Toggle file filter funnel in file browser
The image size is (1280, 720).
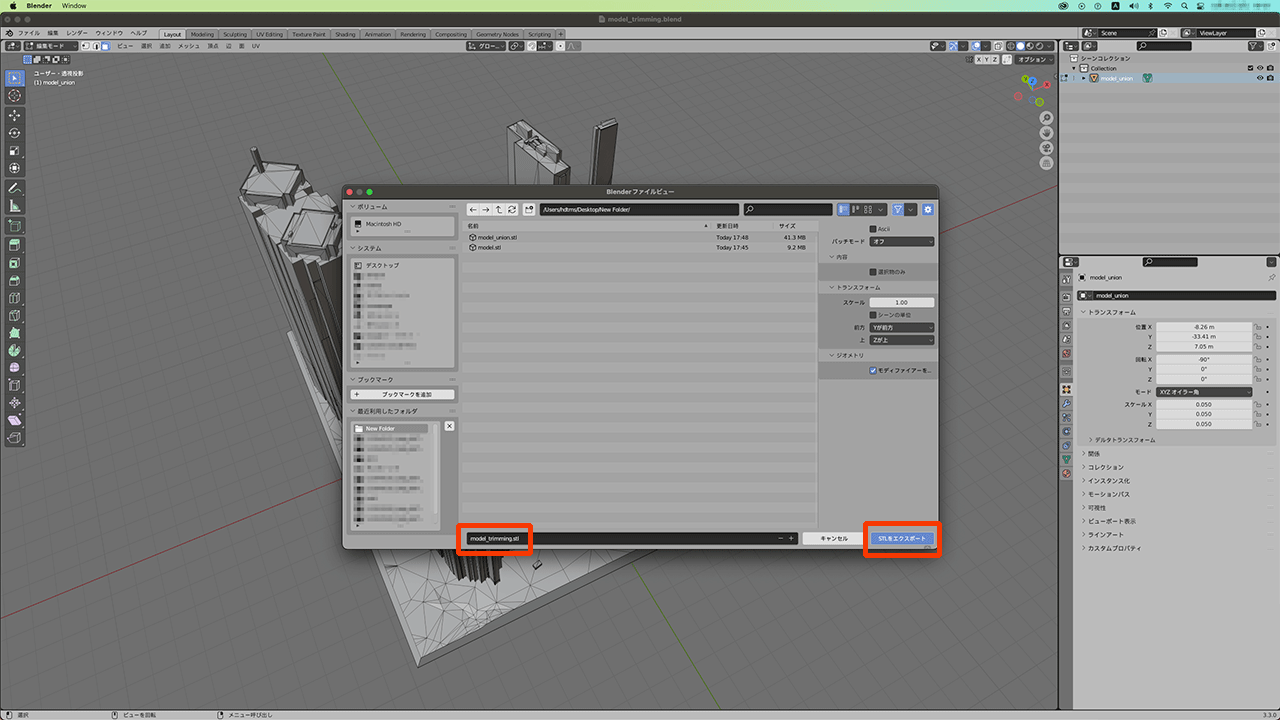[898, 209]
